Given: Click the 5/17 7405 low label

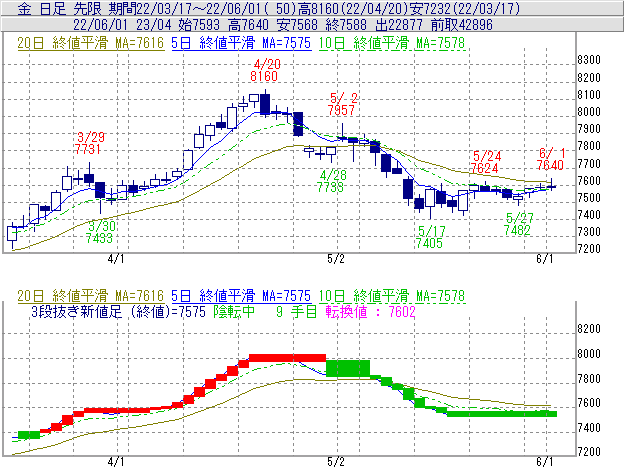Looking at the screenshot, I should pyautogui.click(x=431, y=237).
